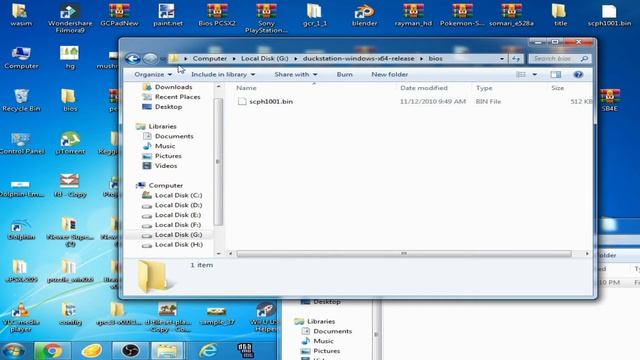Screen dimensions: 640x360
Task: Launch the blender desktop shortcut
Action: pos(364,15)
